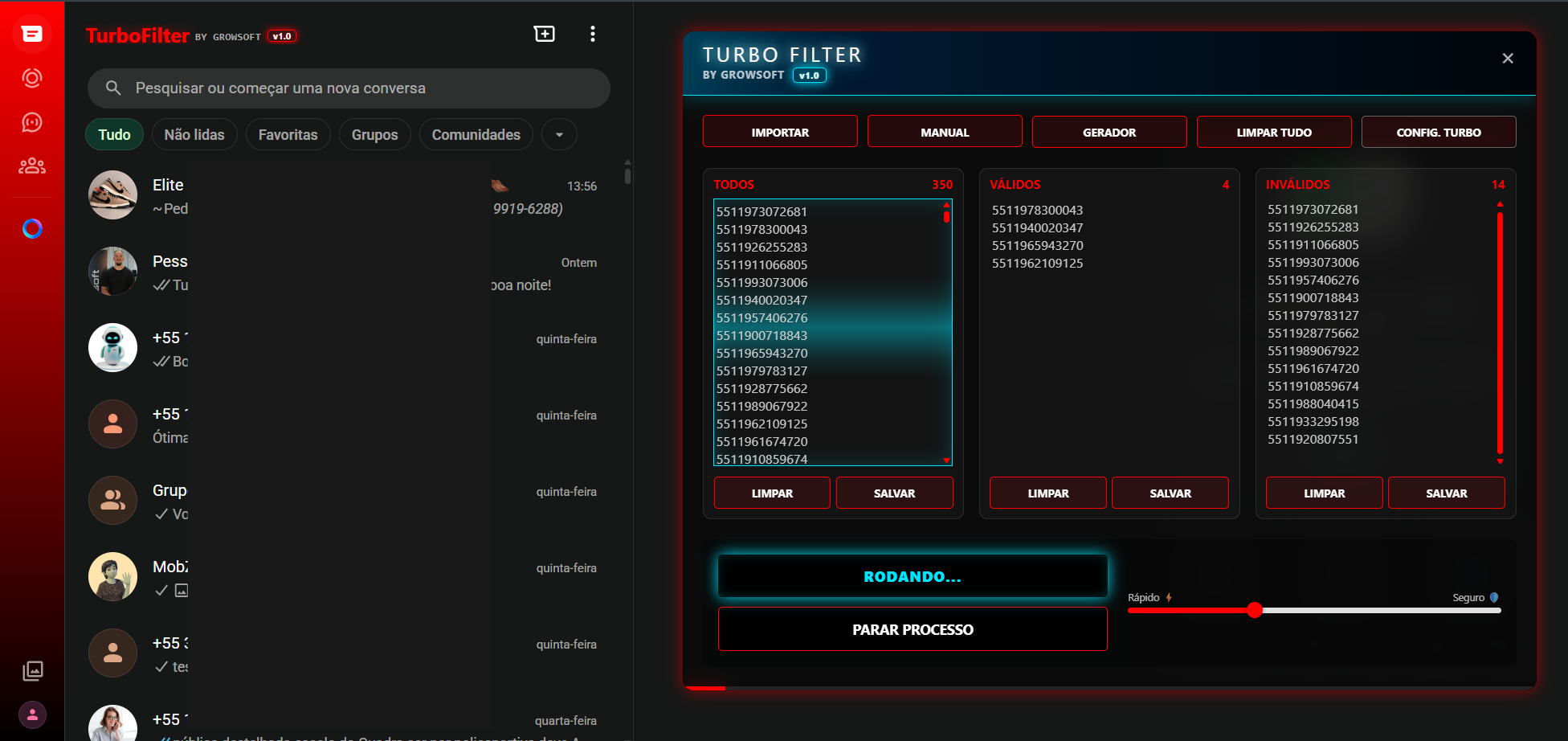Click the chat list scrollbar thumb
The image size is (1568, 741).
point(627,174)
